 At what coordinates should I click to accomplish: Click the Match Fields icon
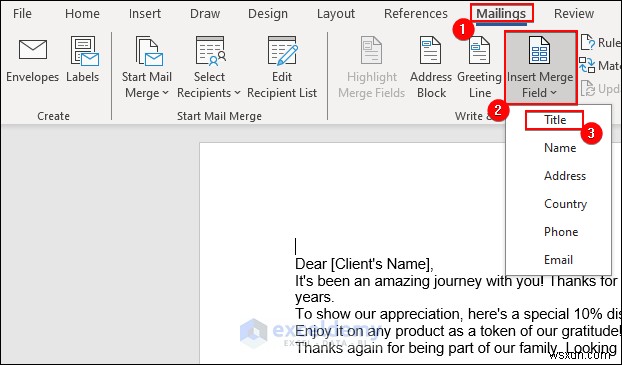pyautogui.click(x=587, y=65)
